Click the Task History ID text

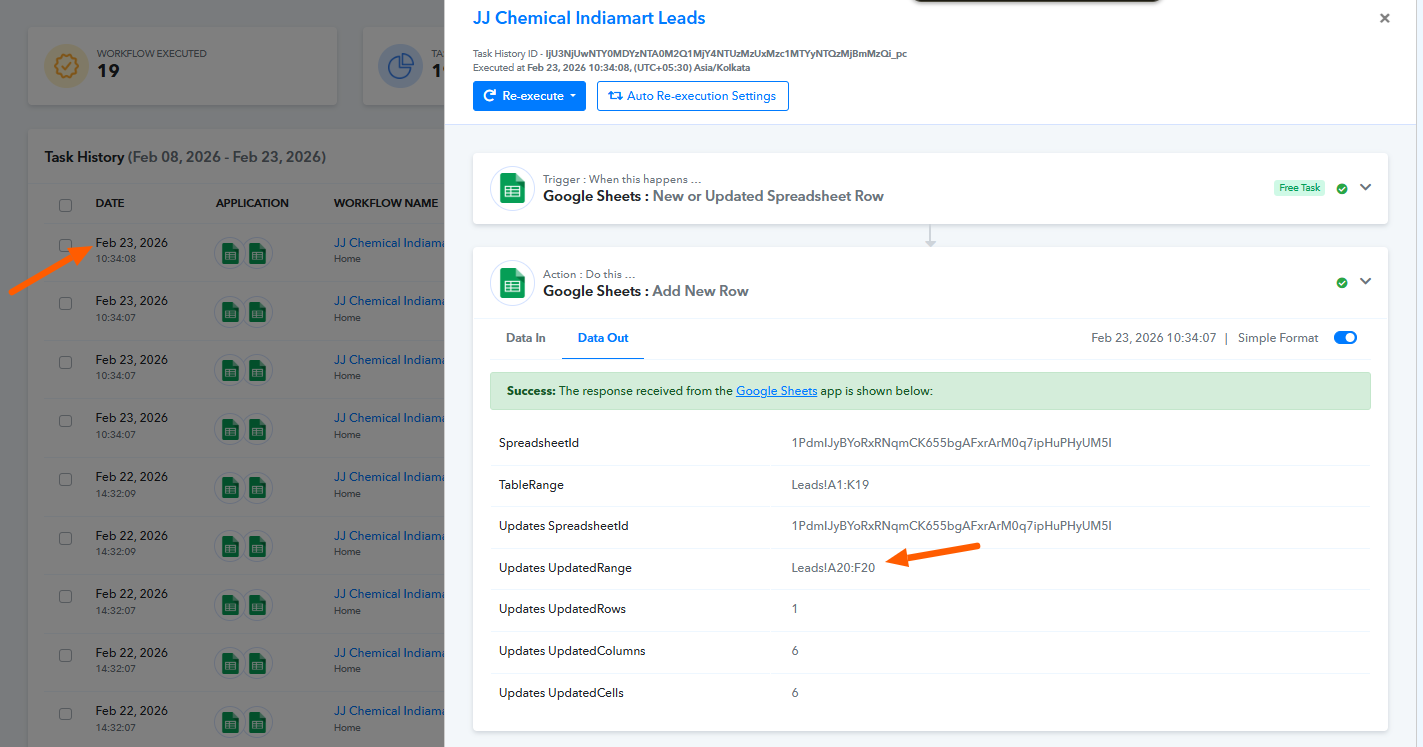click(x=690, y=53)
